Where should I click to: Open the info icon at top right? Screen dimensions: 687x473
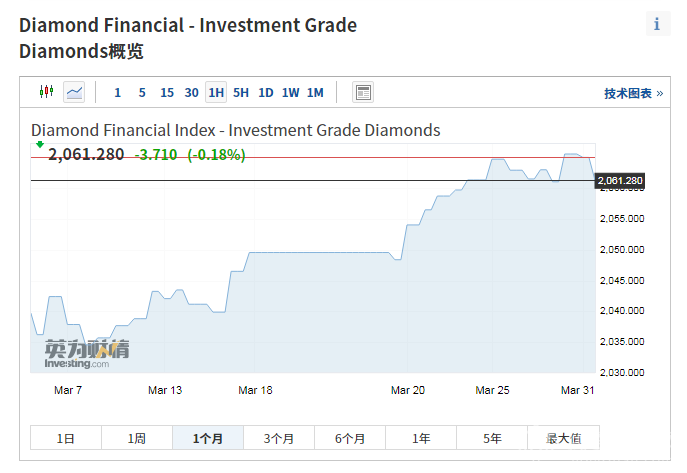click(x=657, y=25)
